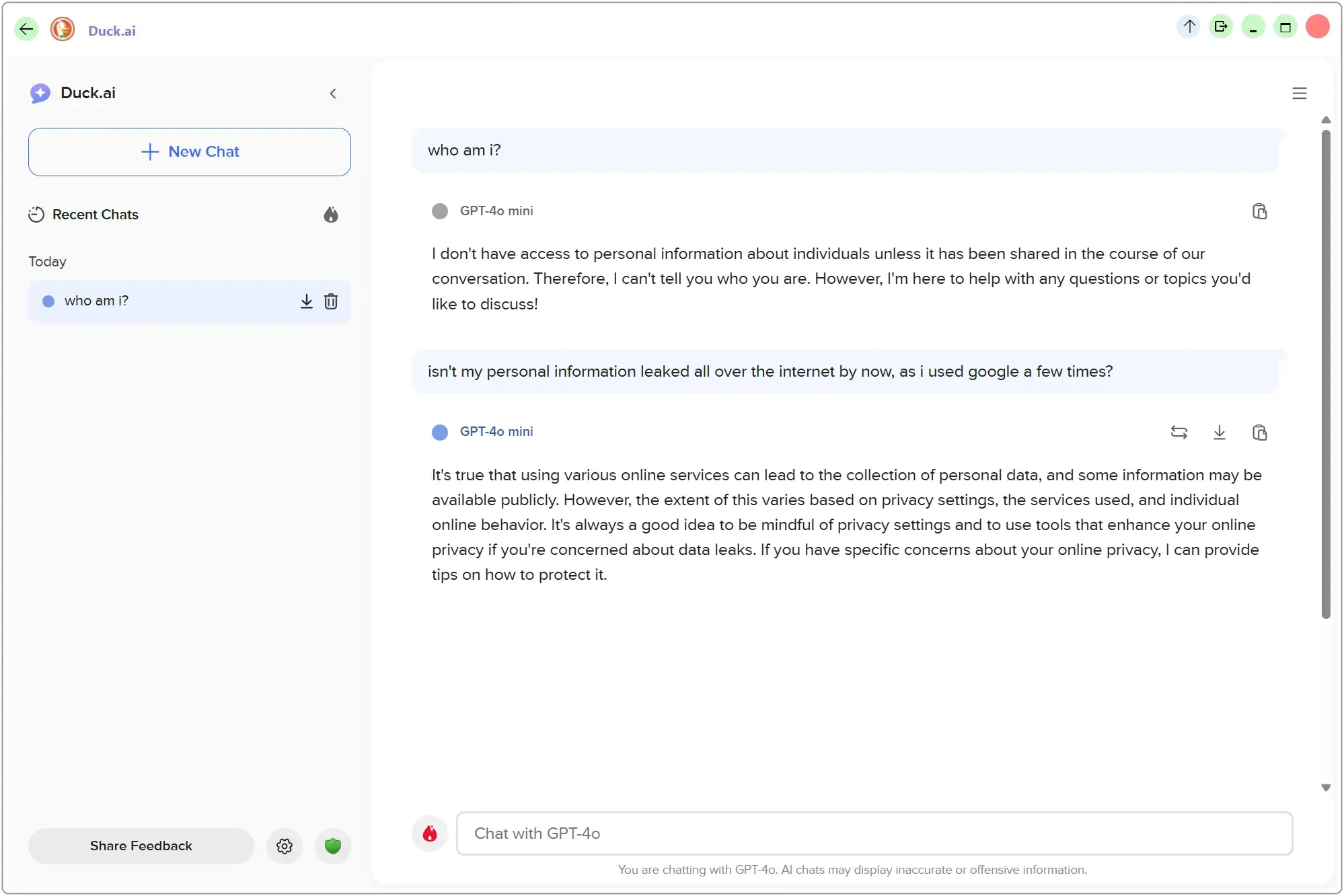Click the exit/sign-out icon in title bar
Viewport: 1344px width, 896px height.
click(x=1221, y=27)
